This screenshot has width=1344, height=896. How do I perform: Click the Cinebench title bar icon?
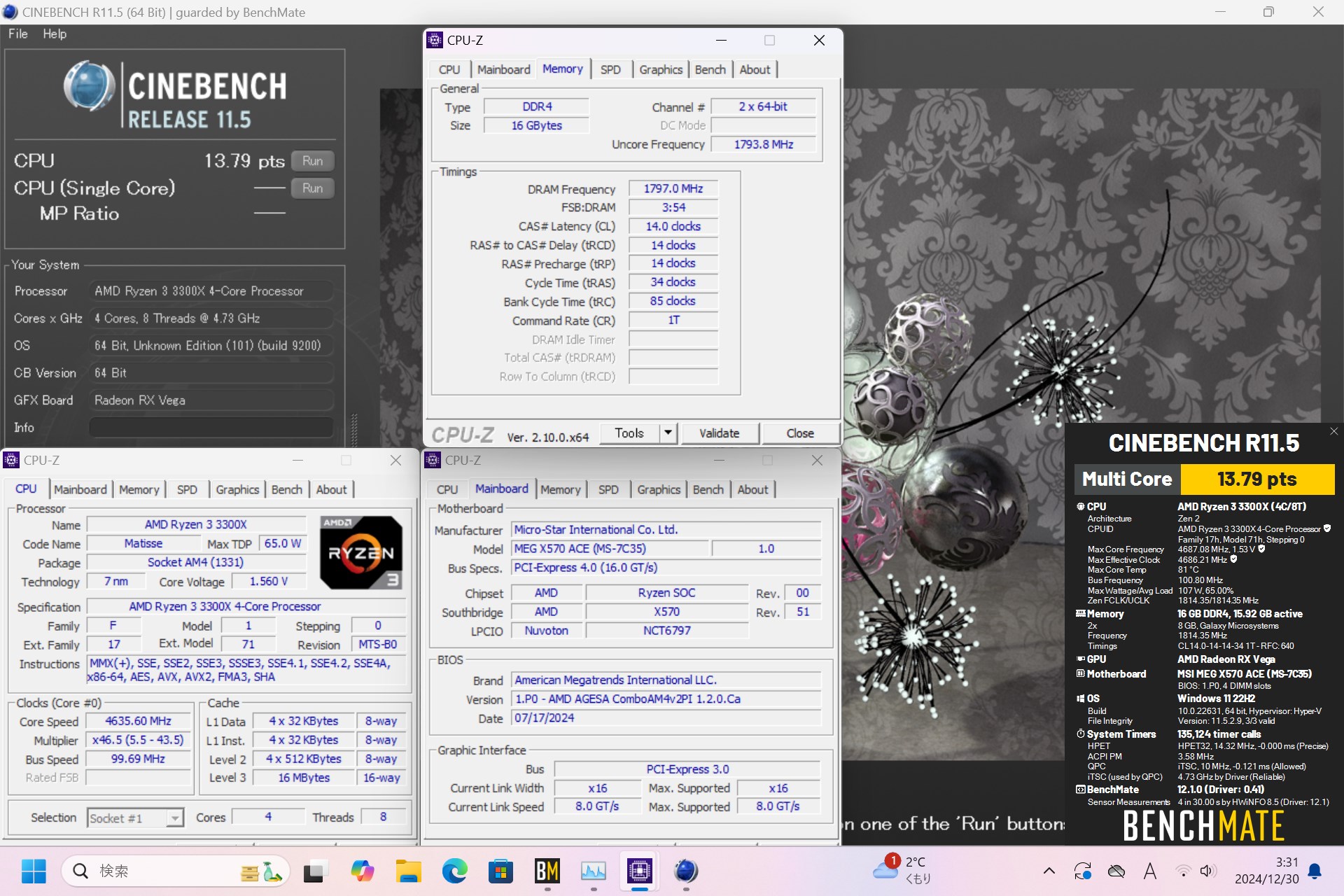[10, 12]
